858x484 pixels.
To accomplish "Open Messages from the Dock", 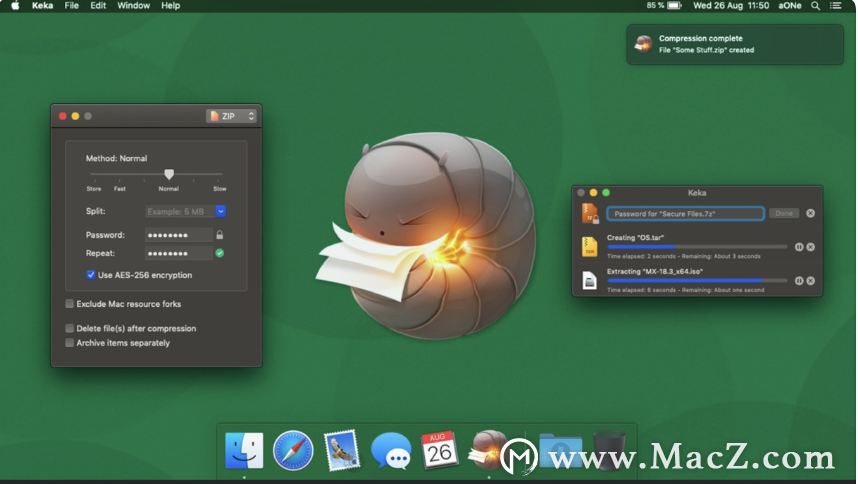I will point(391,451).
